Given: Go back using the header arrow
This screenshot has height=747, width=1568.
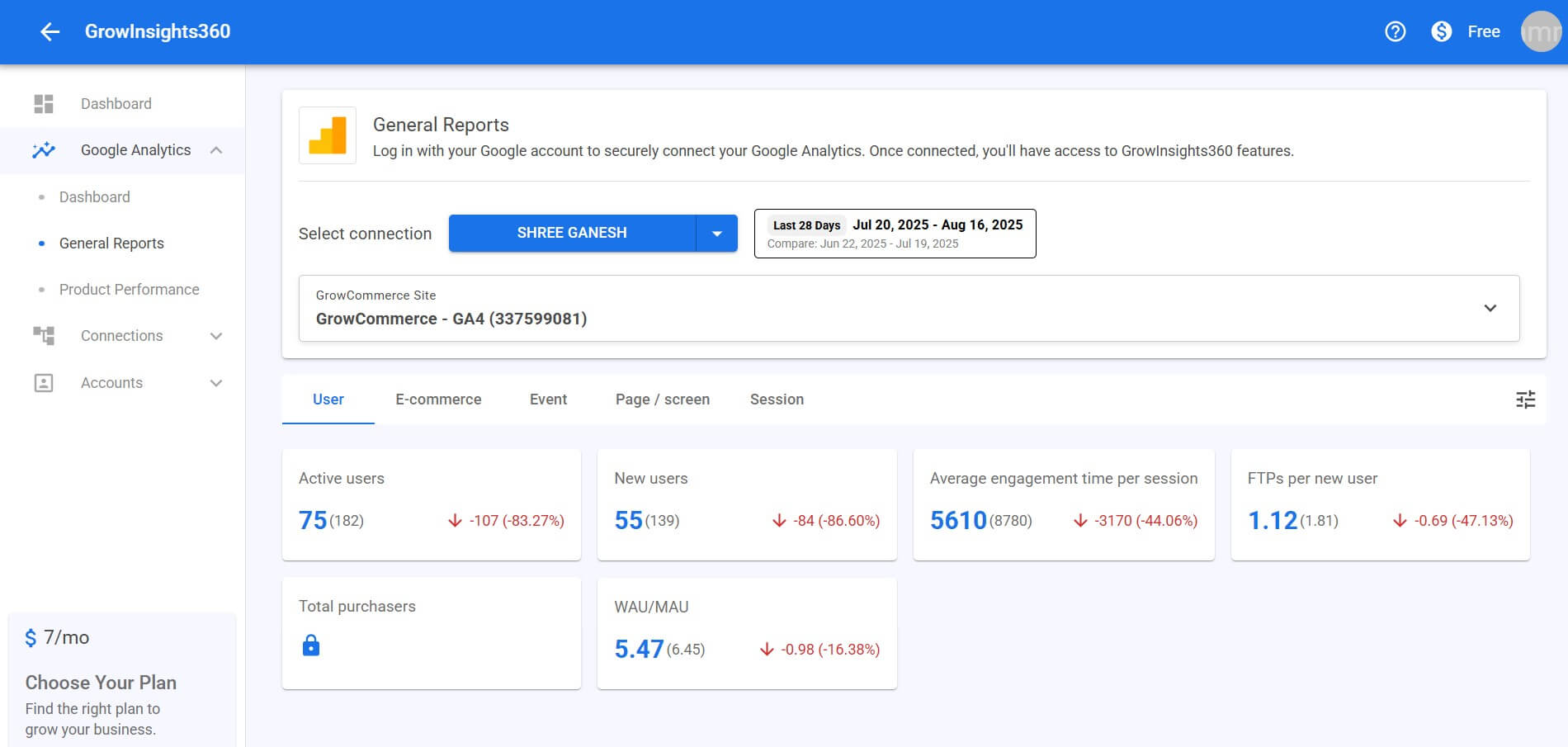Looking at the screenshot, I should pos(50,32).
